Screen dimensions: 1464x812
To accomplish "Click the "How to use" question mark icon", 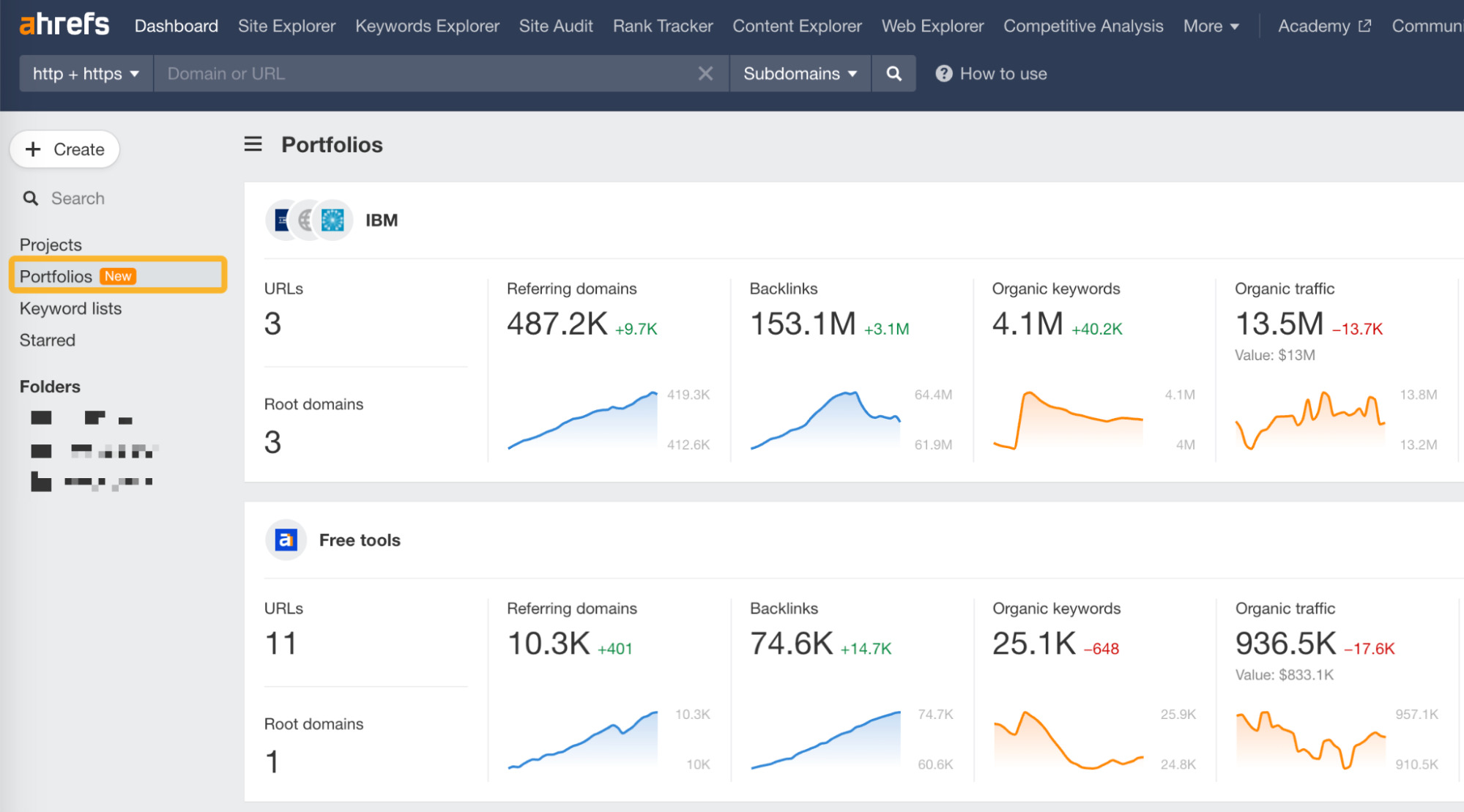I will click(x=944, y=73).
